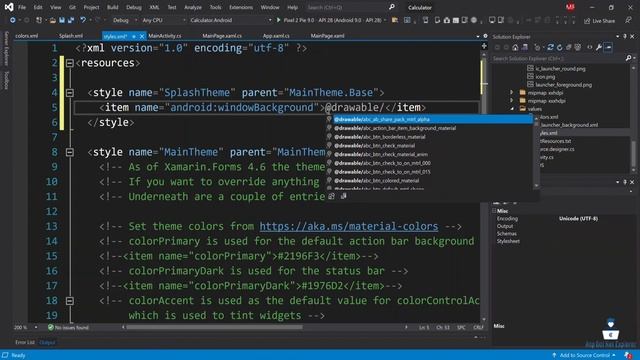640x360 pixels.
Task: Open the Analyze menu
Action: coord(193,7)
